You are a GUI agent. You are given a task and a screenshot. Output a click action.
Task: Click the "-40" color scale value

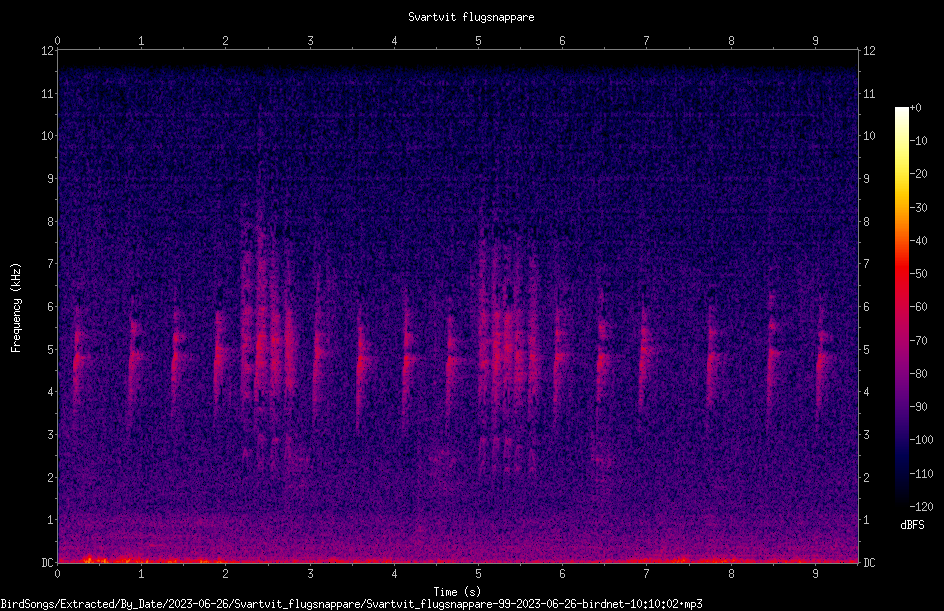pos(918,241)
